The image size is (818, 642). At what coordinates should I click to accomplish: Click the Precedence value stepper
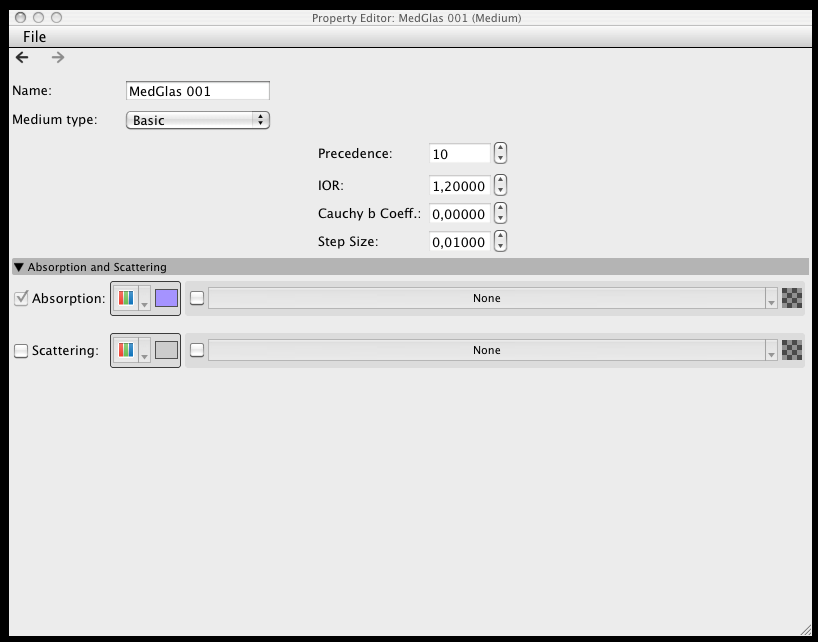pyautogui.click(x=501, y=154)
